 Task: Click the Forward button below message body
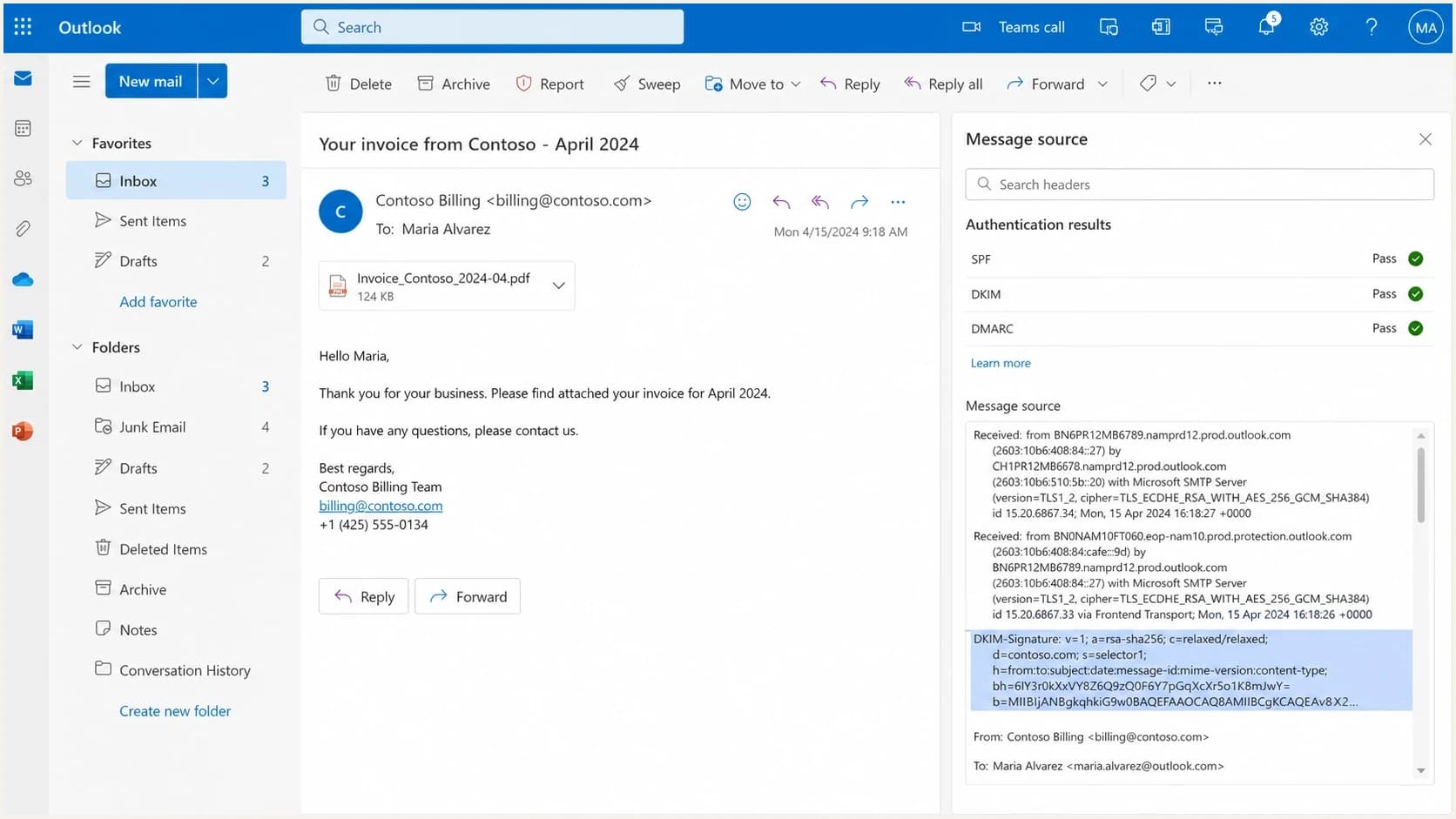(468, 596)
